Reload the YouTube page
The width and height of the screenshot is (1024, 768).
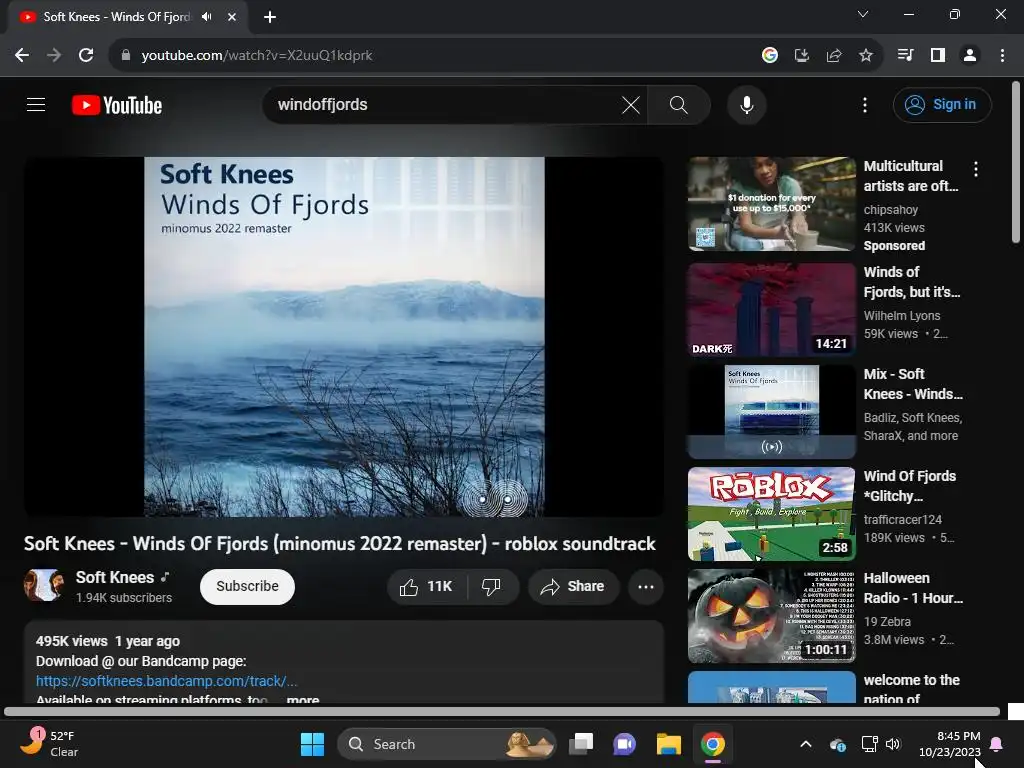tap(86, 55)
